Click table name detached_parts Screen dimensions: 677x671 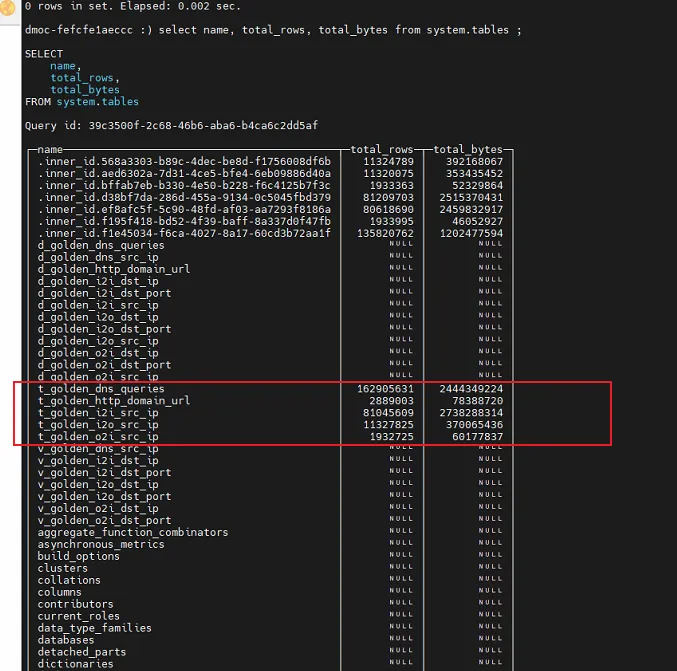click(x=82, y=652)
